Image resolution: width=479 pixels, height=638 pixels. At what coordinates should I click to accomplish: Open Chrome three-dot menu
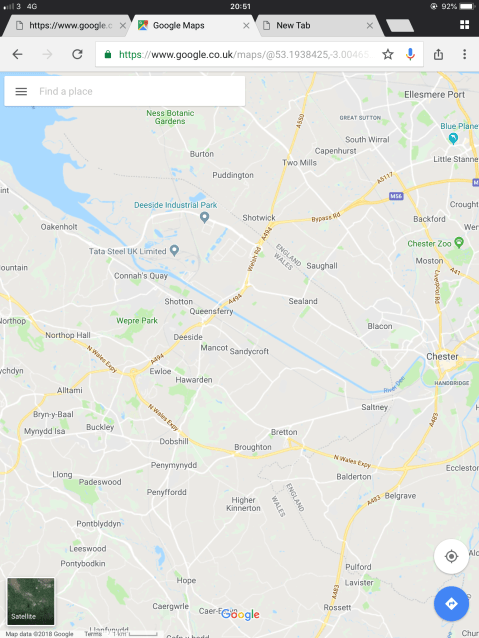click(464, 54)
